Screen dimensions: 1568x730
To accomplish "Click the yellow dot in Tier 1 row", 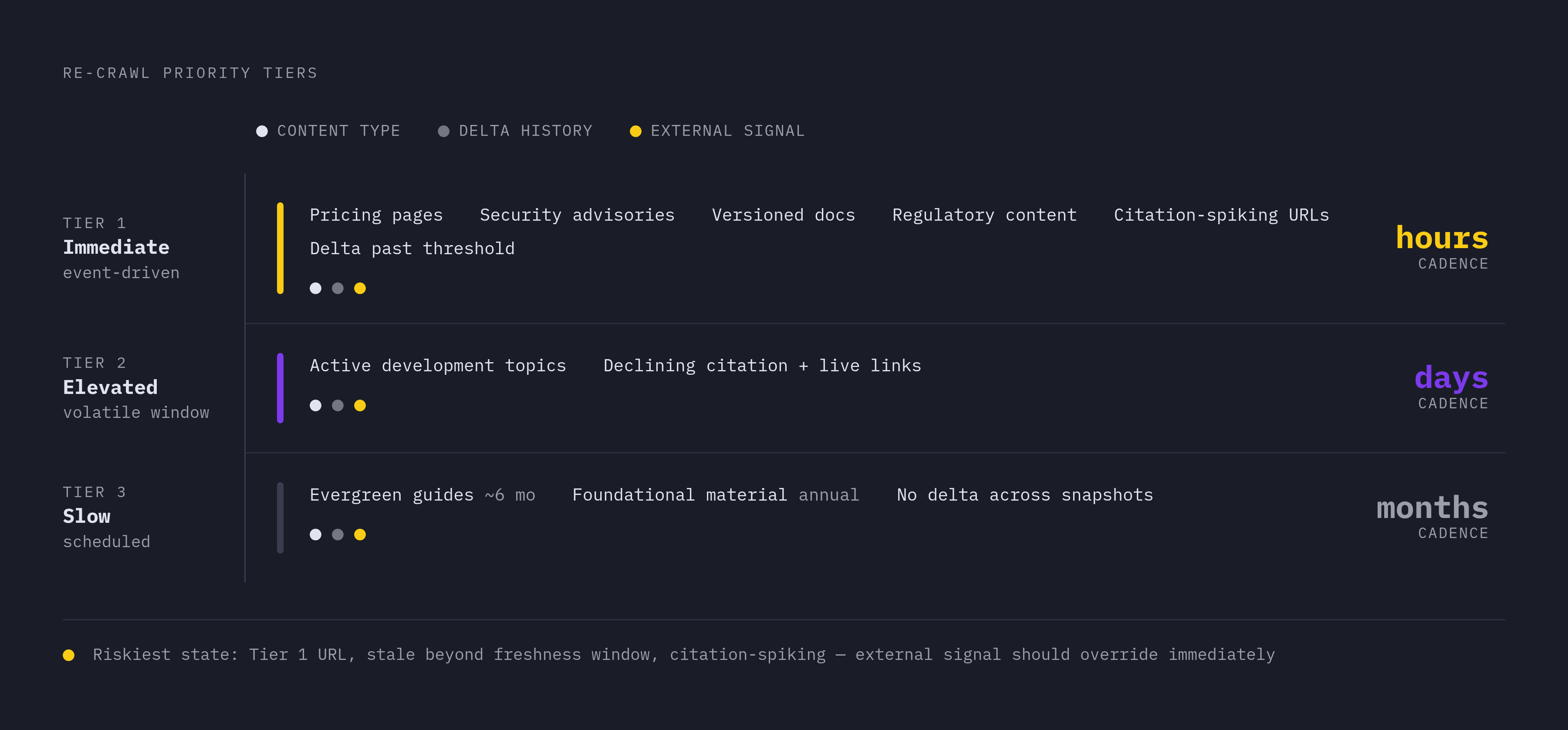I will point(360,288).
